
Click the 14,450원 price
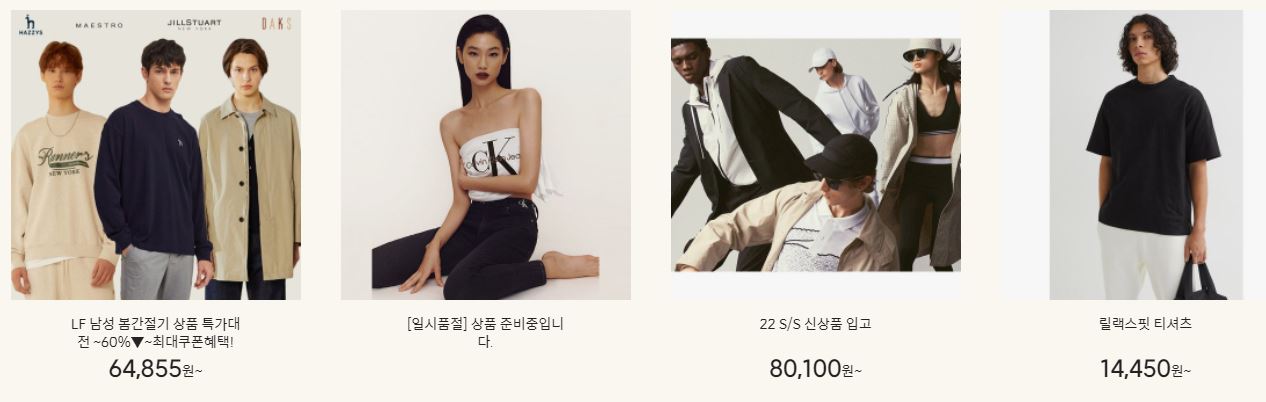(x=1145, y=369)
